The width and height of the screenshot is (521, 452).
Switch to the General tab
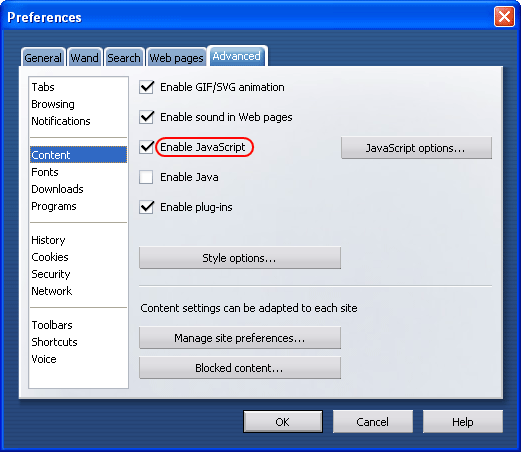point(43,57)
